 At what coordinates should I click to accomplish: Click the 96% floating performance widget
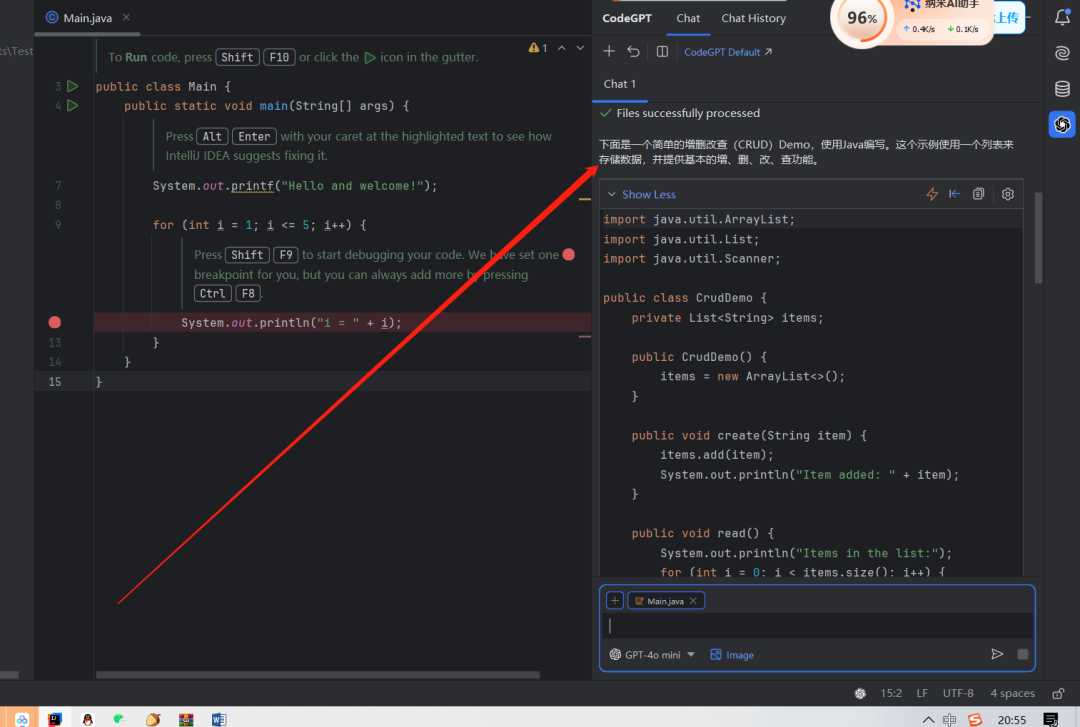point(862,19)
